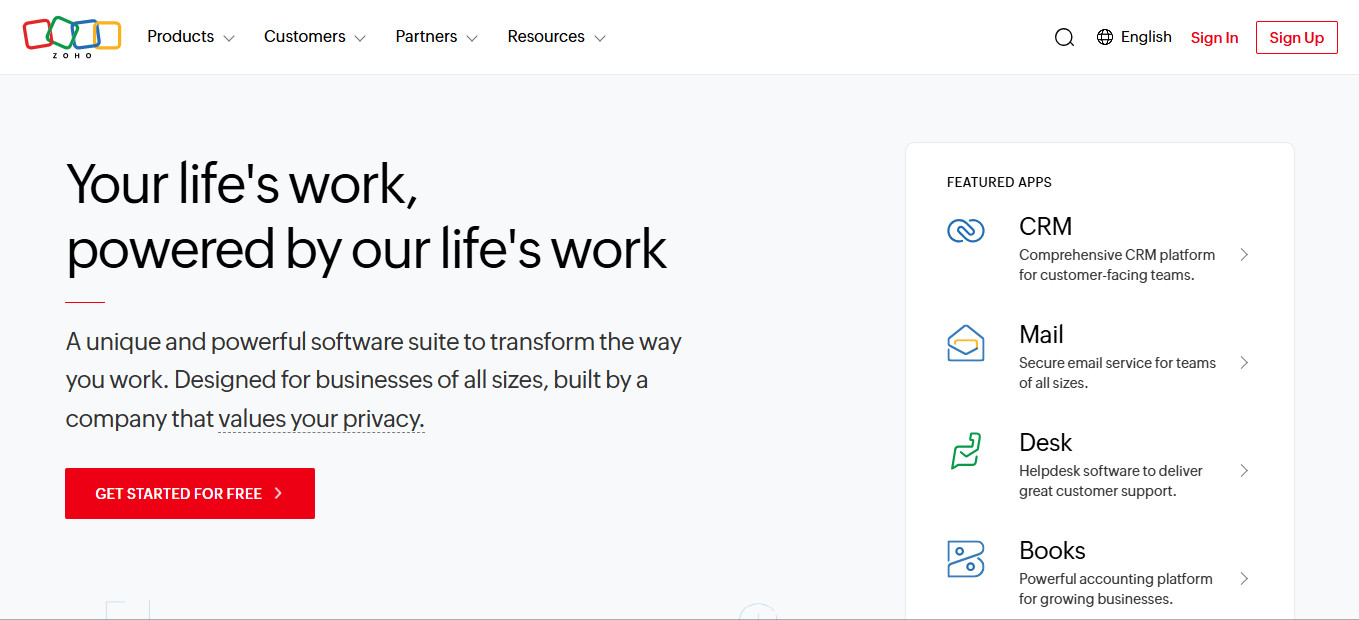Expand the Desk featured app entry
The width and height of the screenshot is (1359, 620).
coord(1244,470)
